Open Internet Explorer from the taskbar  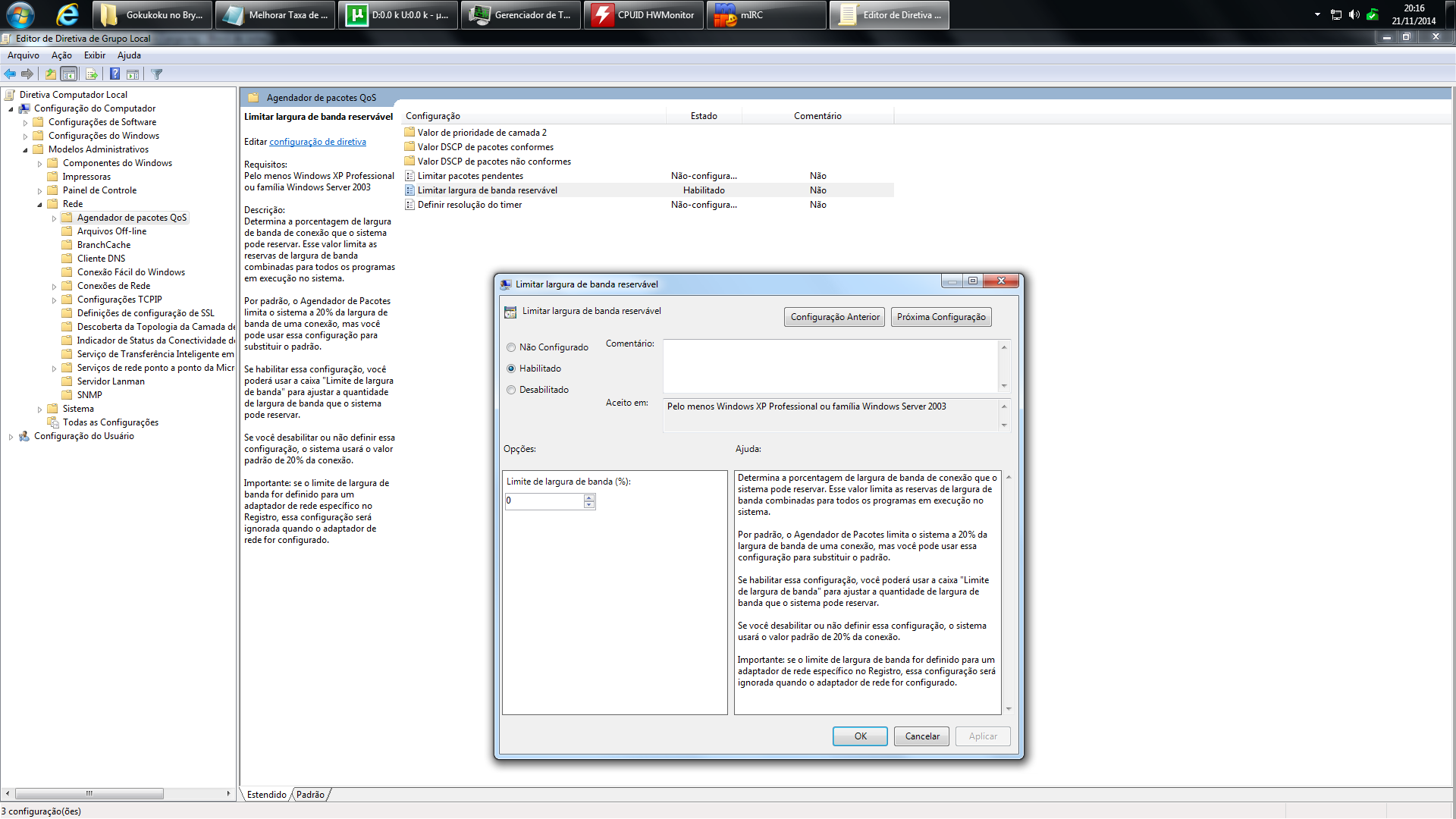tap(67, 14)
